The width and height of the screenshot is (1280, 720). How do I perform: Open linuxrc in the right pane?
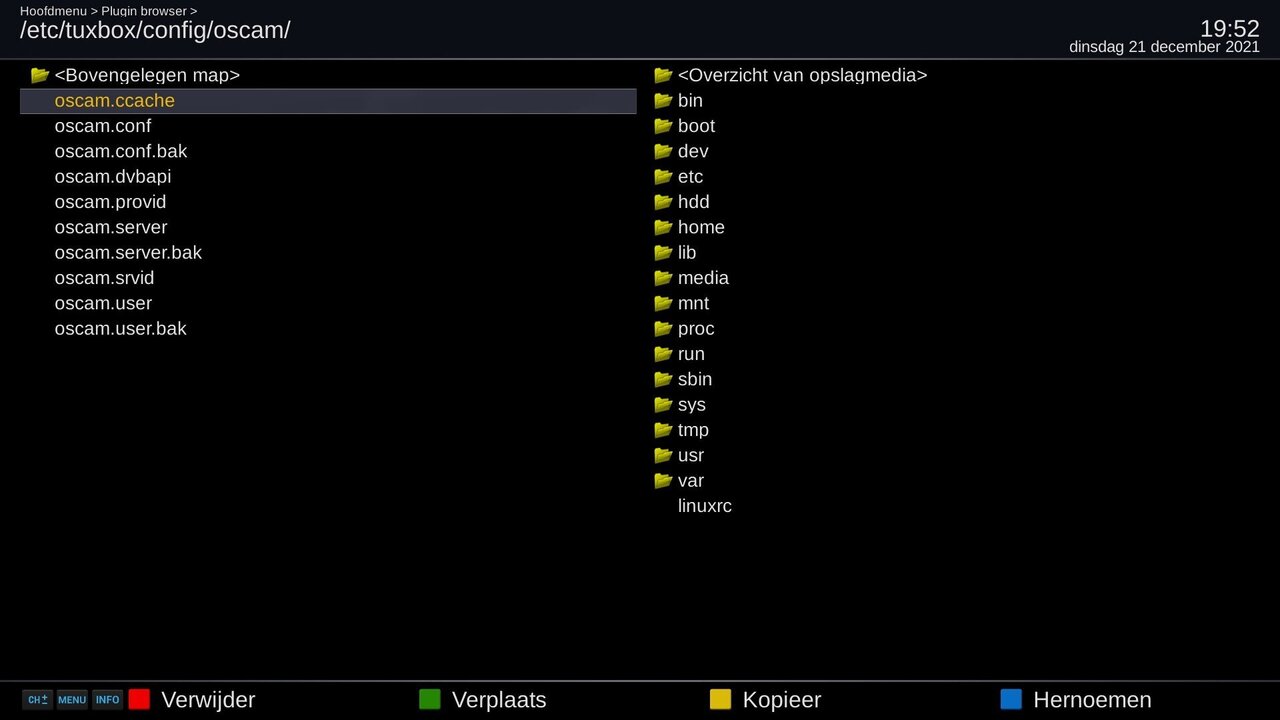click(704, 506)
